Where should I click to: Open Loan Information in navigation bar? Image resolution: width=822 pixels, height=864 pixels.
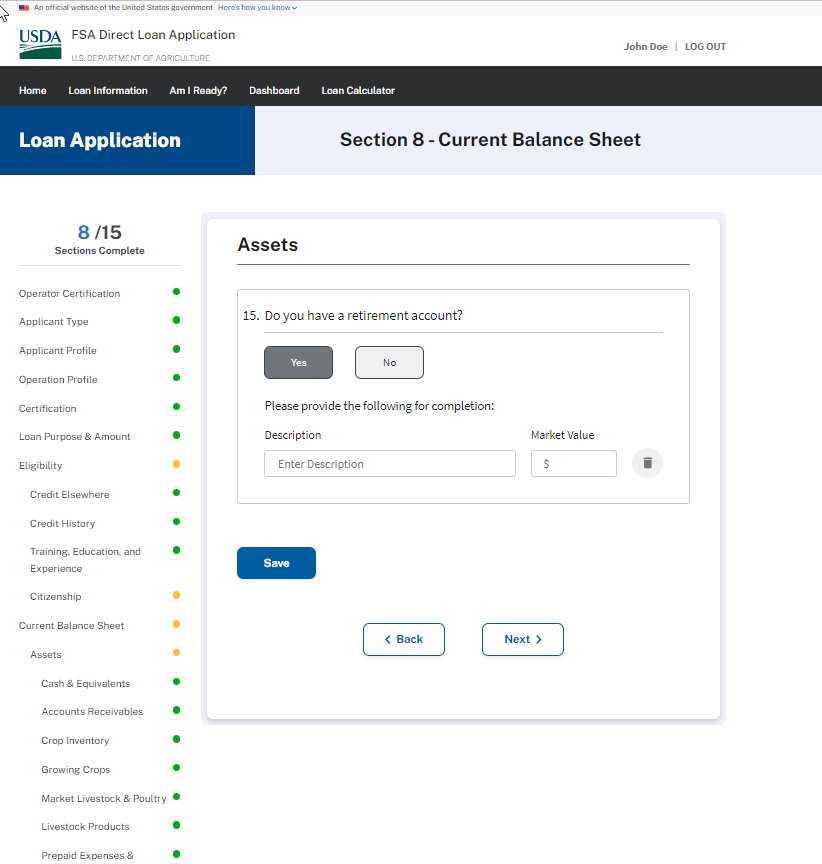click(x=108, y=90)
